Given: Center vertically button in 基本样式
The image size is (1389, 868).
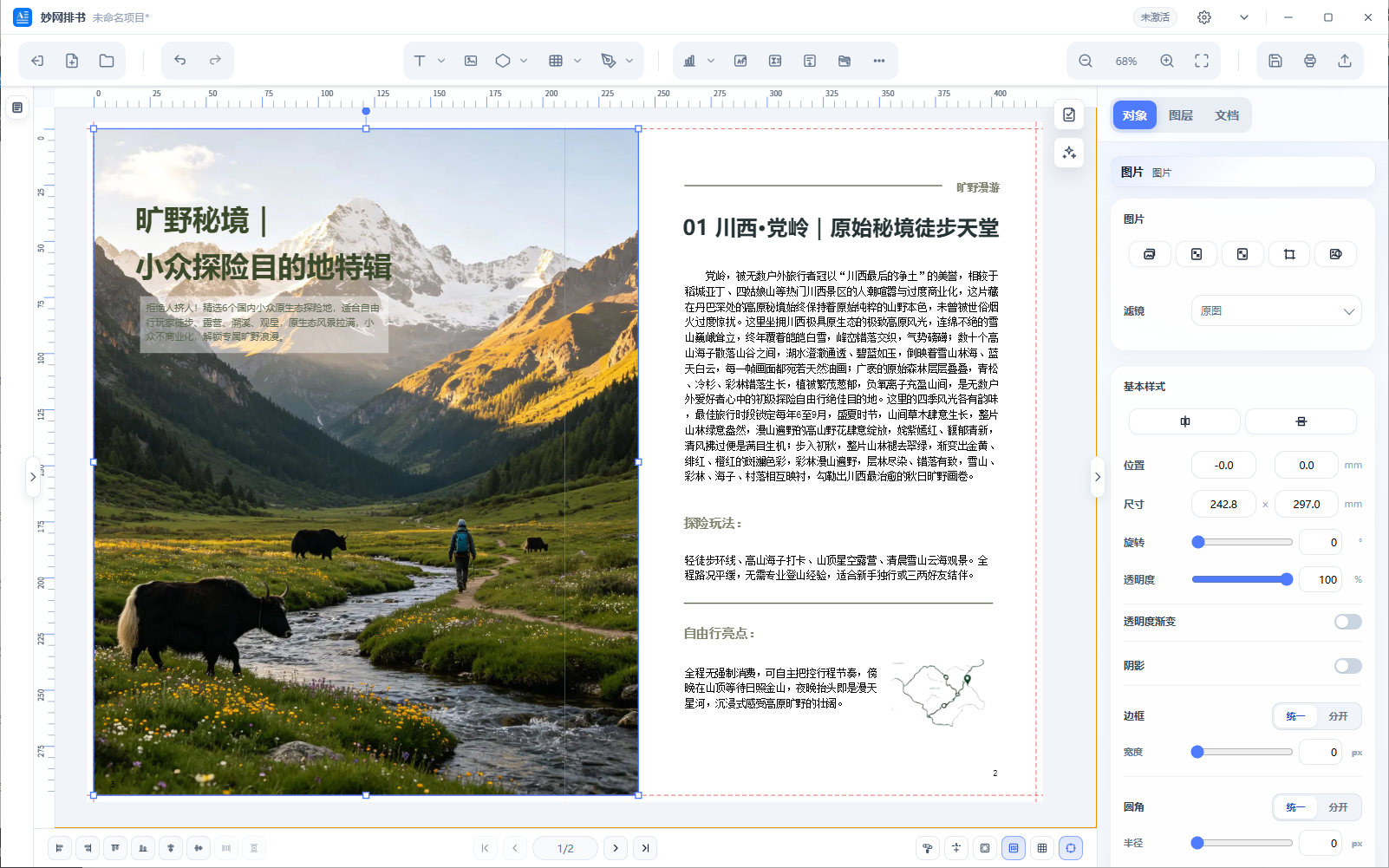Looking at the screenshot, I should [1301, 421].
